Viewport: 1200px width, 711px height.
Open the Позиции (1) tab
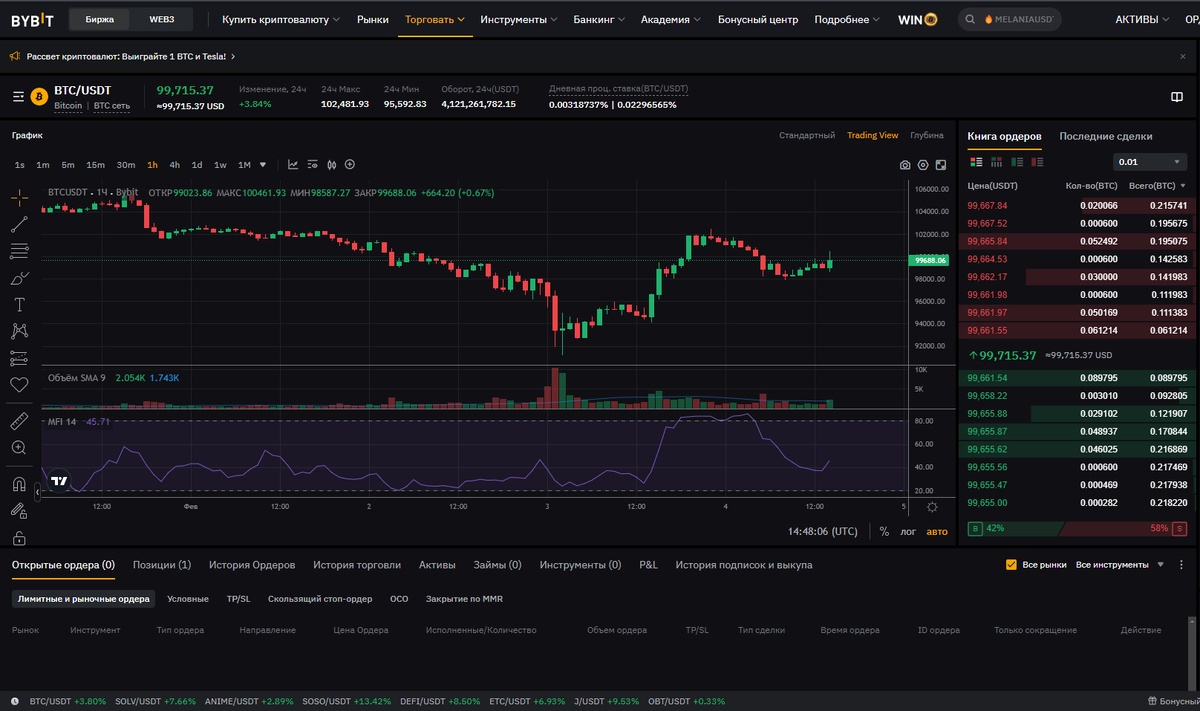[162, 565]
